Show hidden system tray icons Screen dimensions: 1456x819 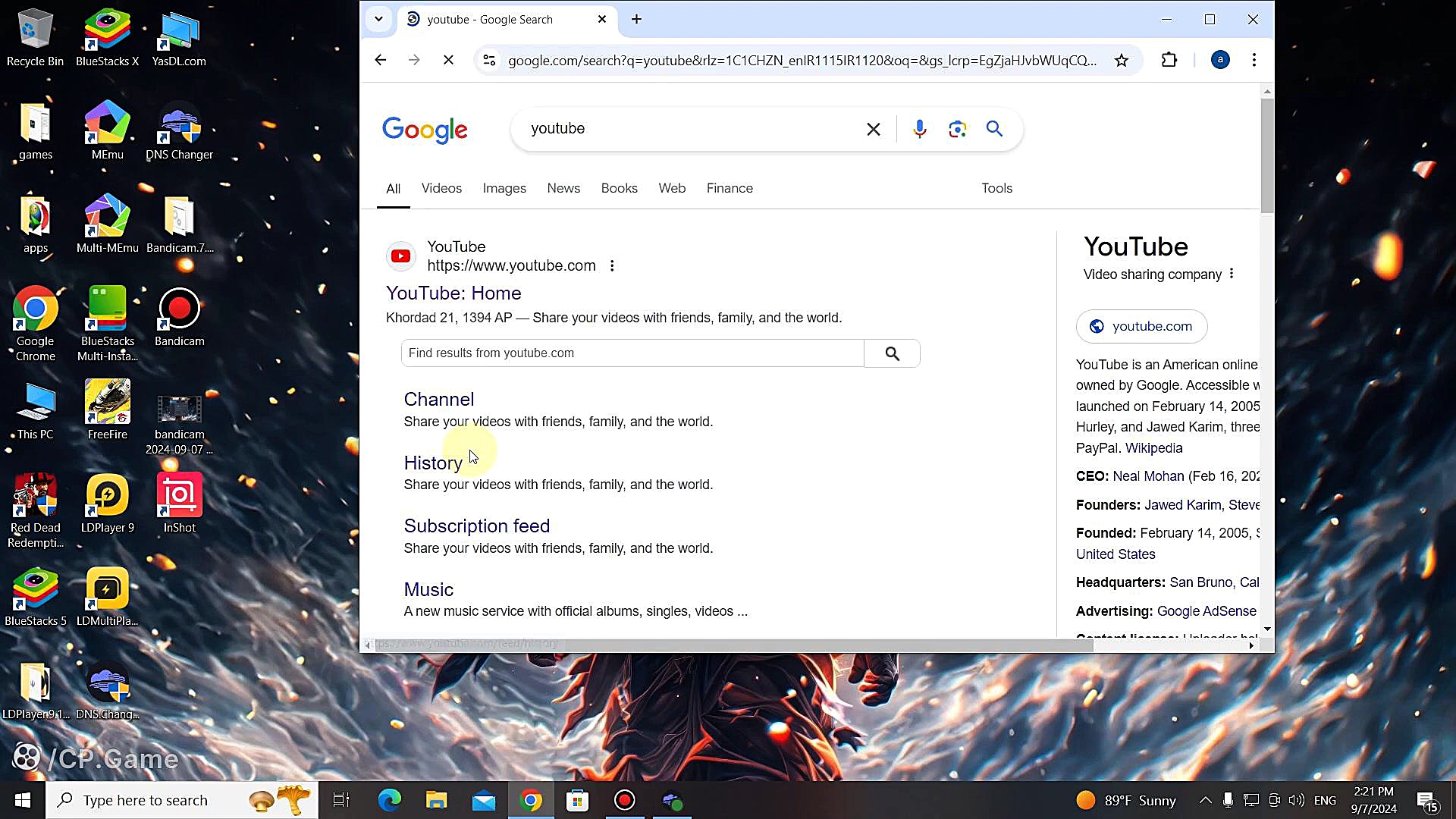coord(1205,800)
